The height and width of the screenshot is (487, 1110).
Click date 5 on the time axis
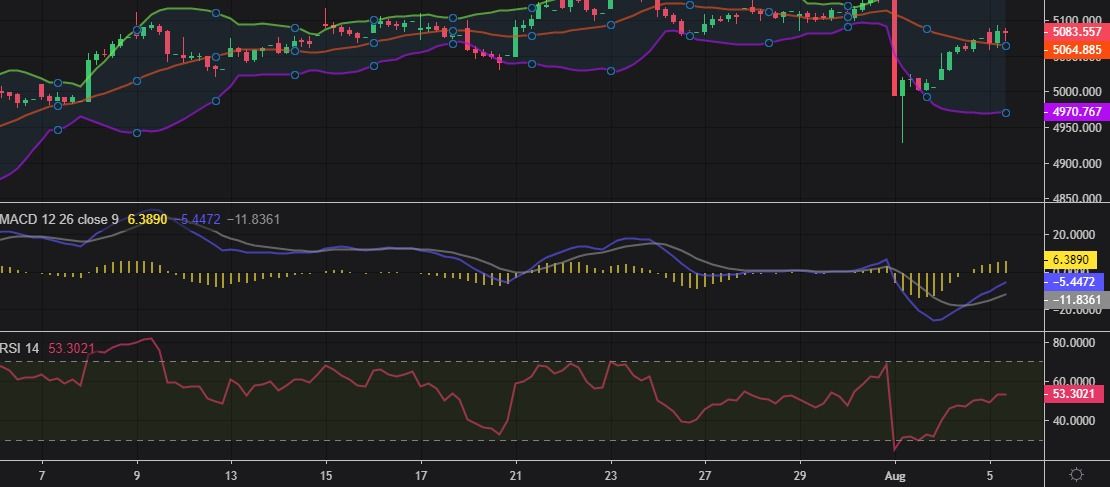point(990,474)
